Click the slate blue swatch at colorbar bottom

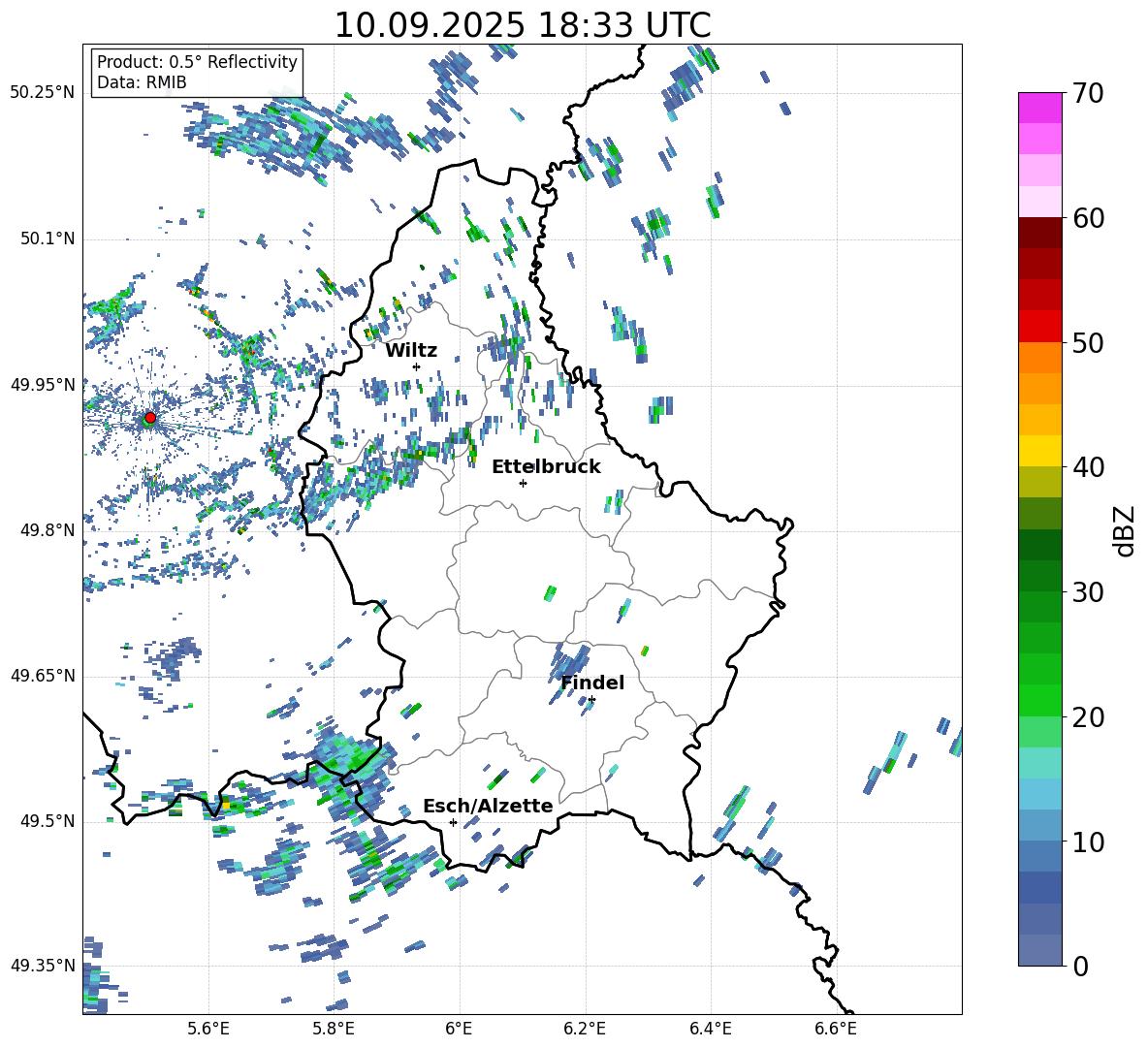click(1039, 950)
